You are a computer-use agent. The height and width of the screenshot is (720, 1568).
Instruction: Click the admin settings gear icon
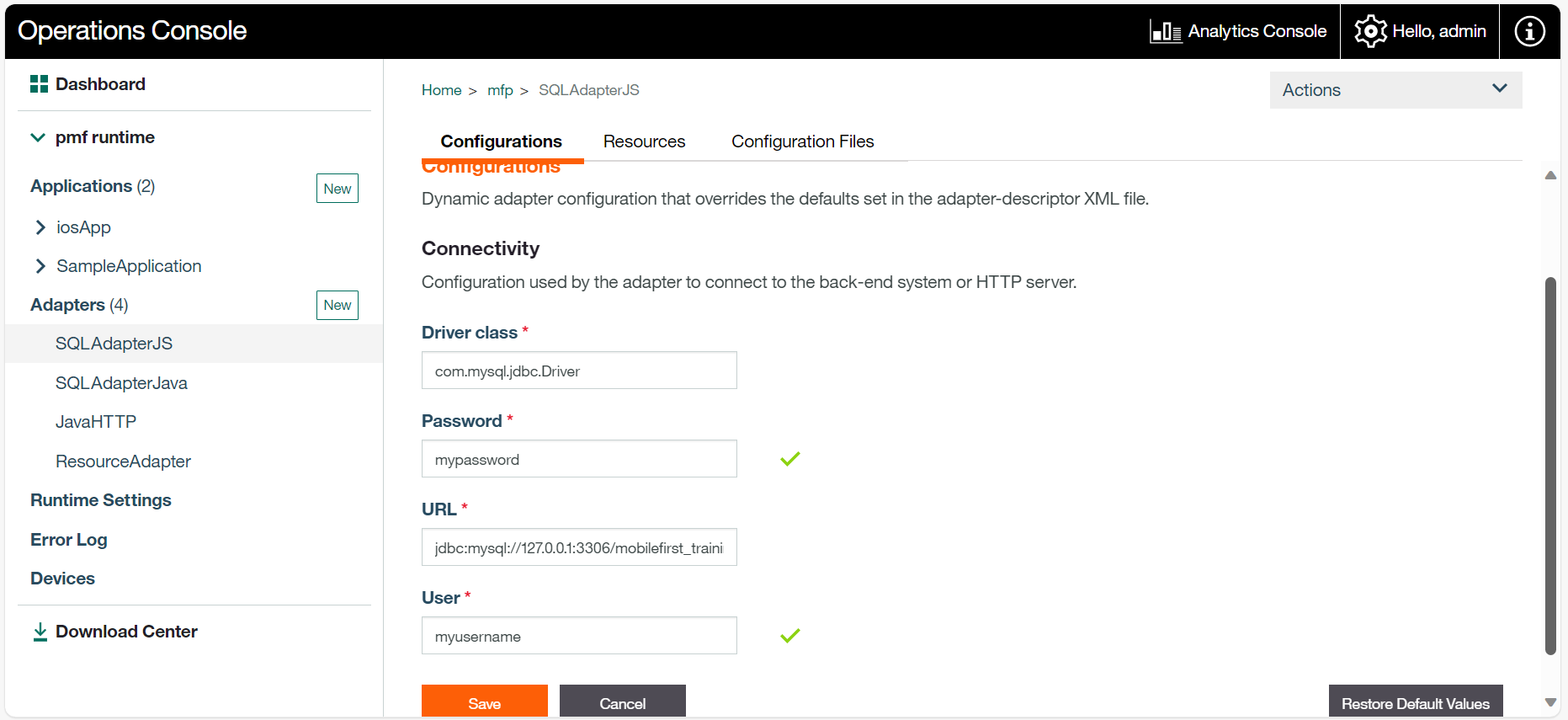[1370, 32]
